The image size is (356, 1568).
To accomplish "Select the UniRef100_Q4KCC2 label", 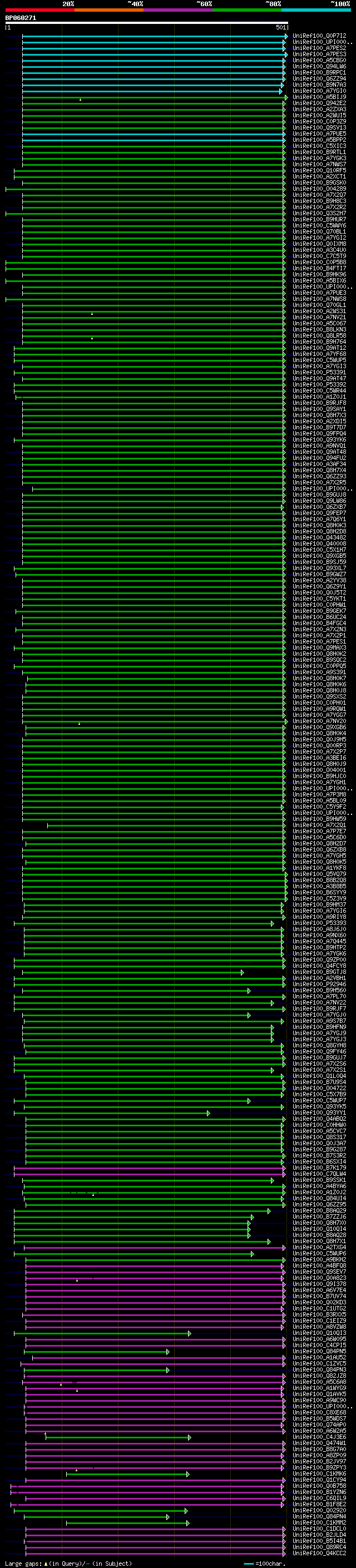I will coord(319,1554).
